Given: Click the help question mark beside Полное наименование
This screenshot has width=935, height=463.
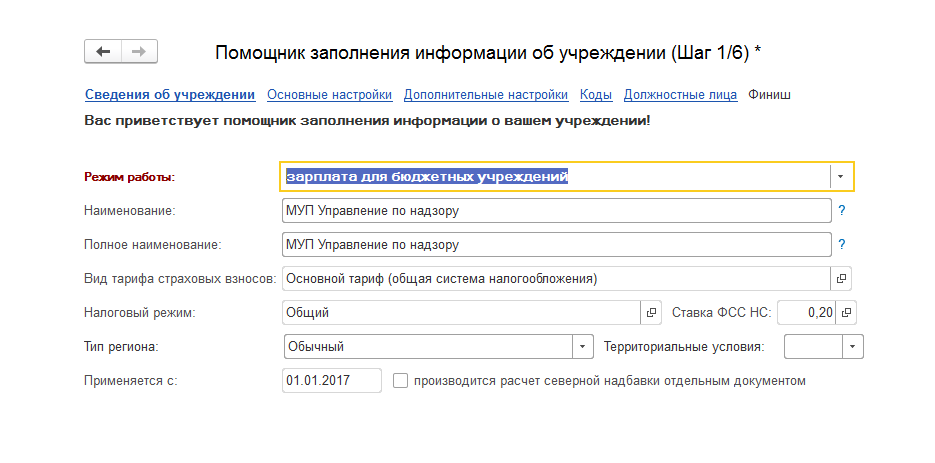Looking at the screenshot, I should click(x=842, y=245).
